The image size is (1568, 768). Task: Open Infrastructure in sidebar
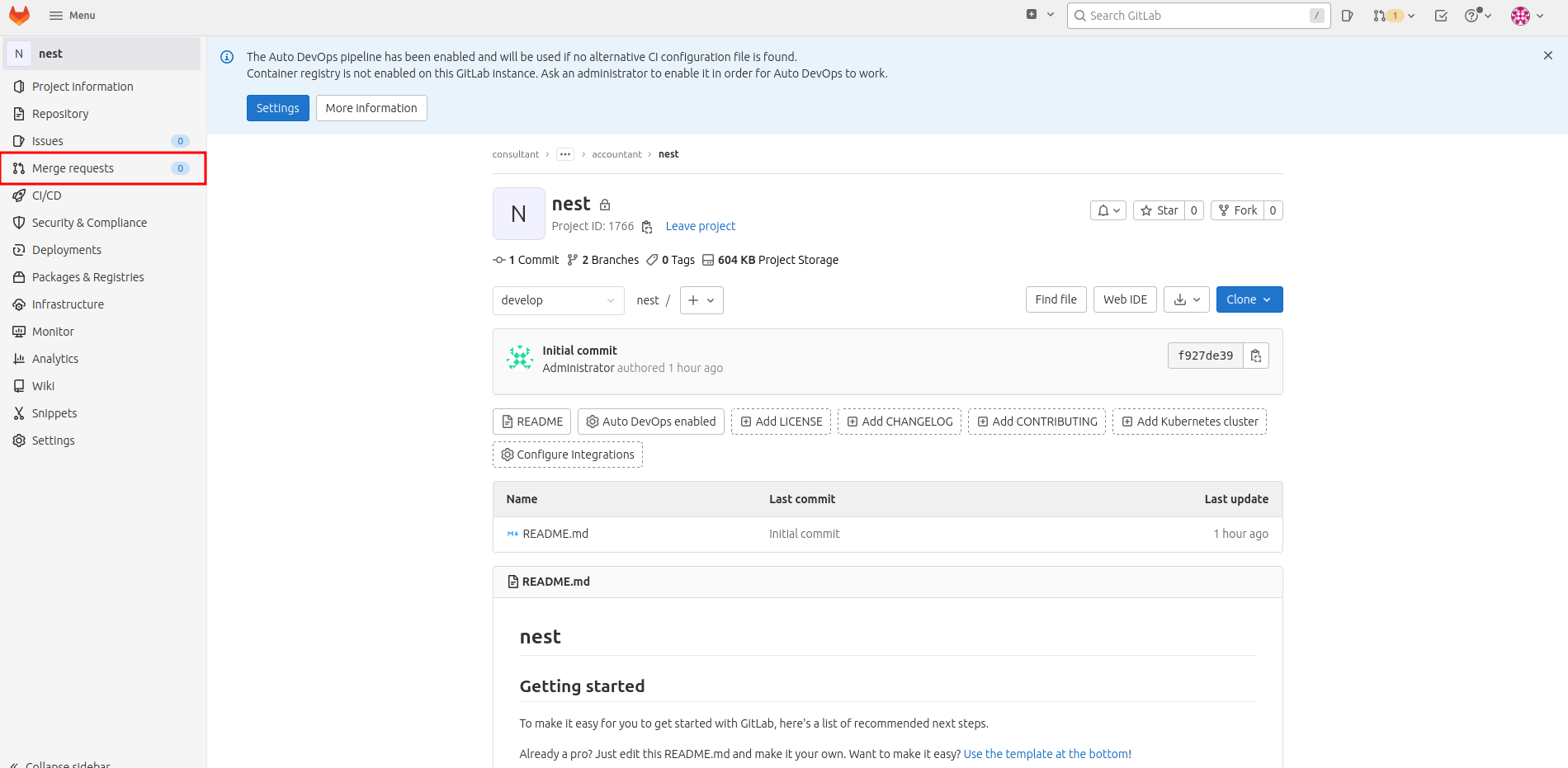click(x=101, y=304)
